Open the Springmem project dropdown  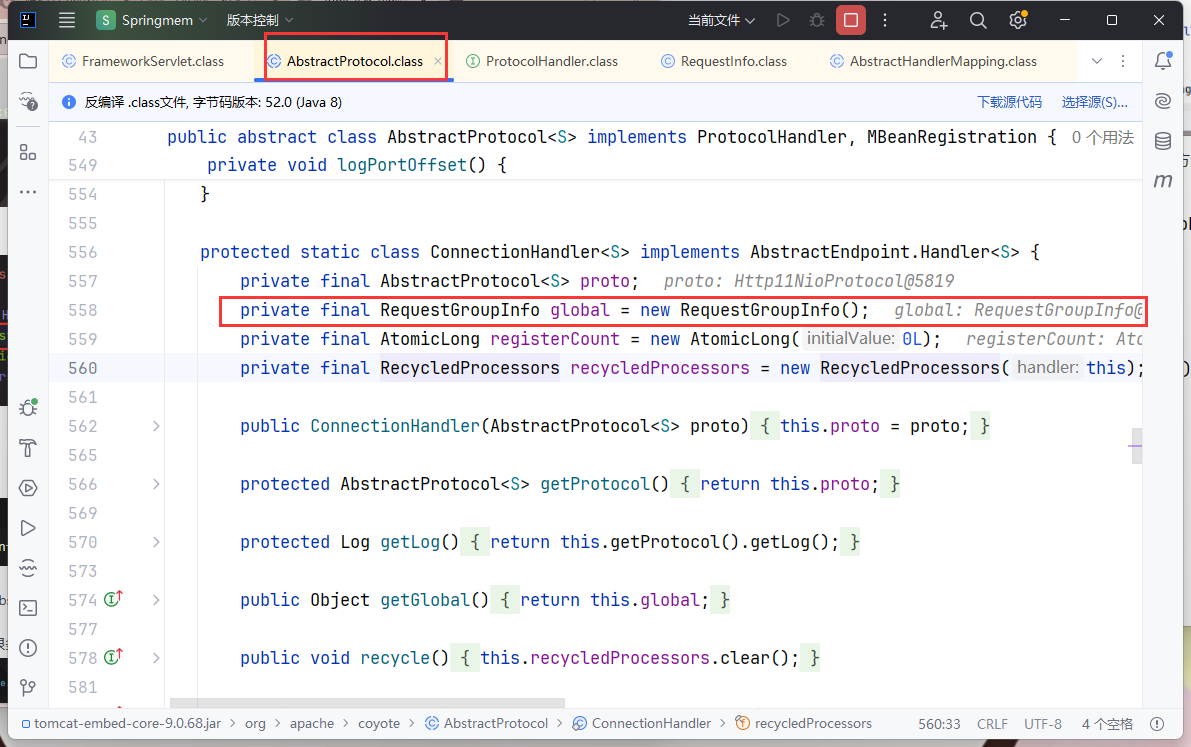pyautogui.click(x=152, y=20)
